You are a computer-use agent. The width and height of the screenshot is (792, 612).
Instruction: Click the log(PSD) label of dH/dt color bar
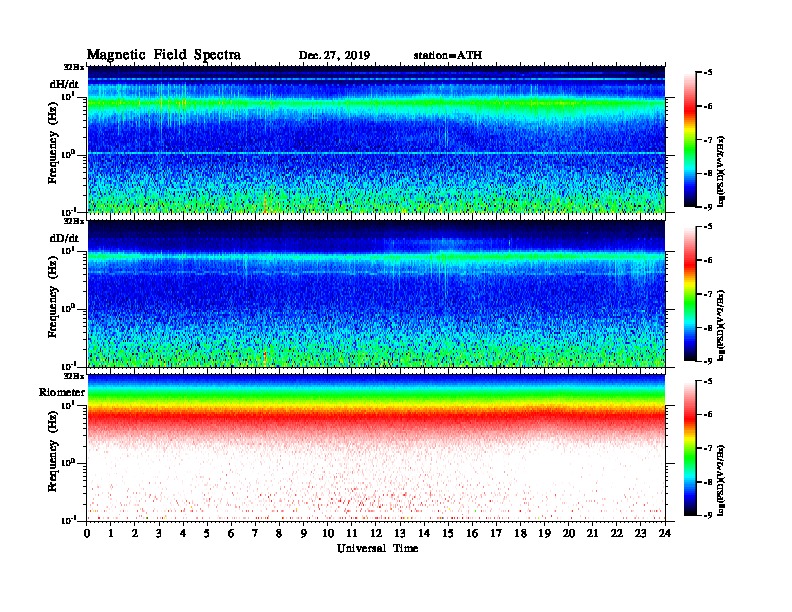[x=721, y=171]
